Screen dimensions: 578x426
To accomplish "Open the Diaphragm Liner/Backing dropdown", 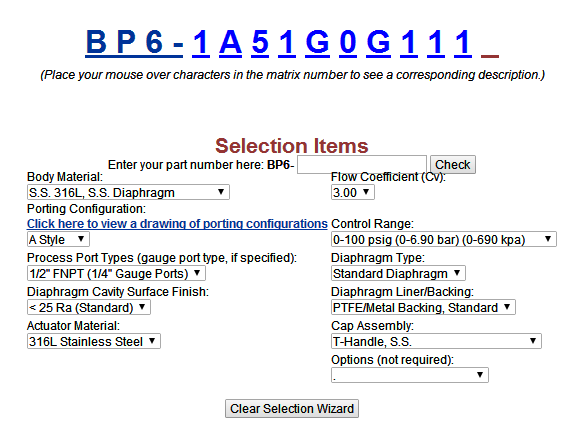I will [x=423, y=307].
